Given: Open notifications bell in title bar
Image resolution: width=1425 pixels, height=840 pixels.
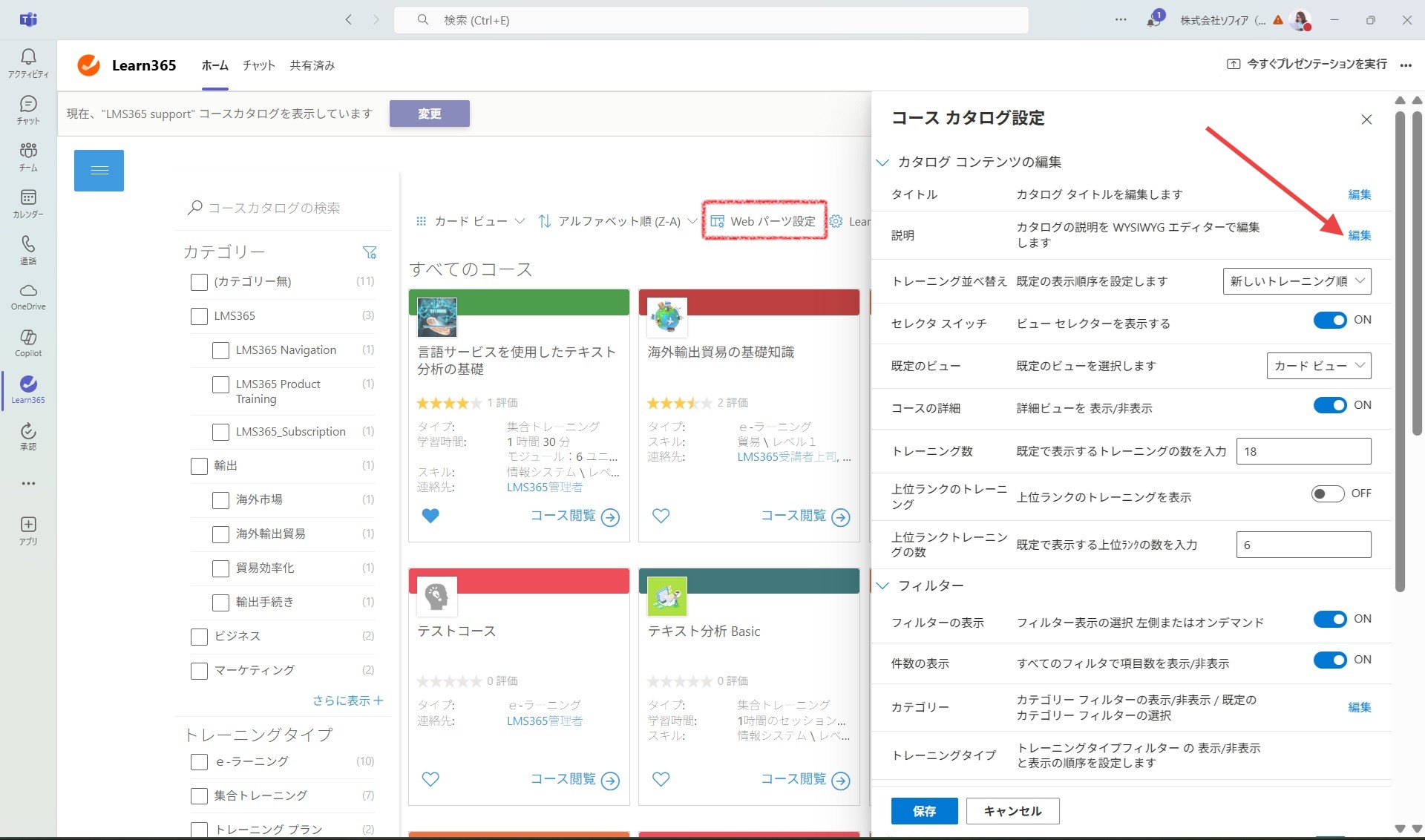Looking at the screenshot, I should coord(1153,20).
